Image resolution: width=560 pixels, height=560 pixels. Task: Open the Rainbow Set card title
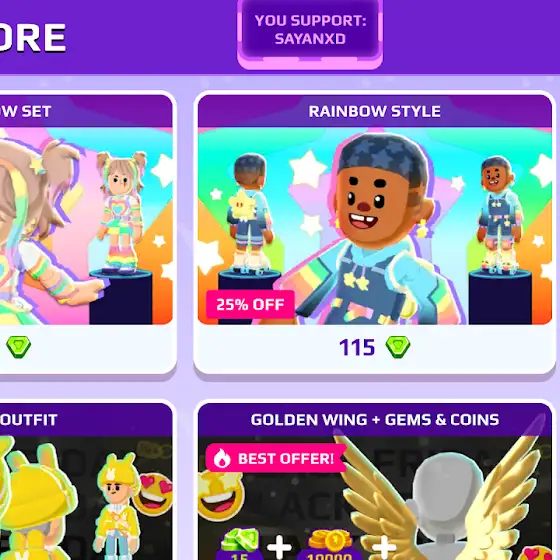25,111
